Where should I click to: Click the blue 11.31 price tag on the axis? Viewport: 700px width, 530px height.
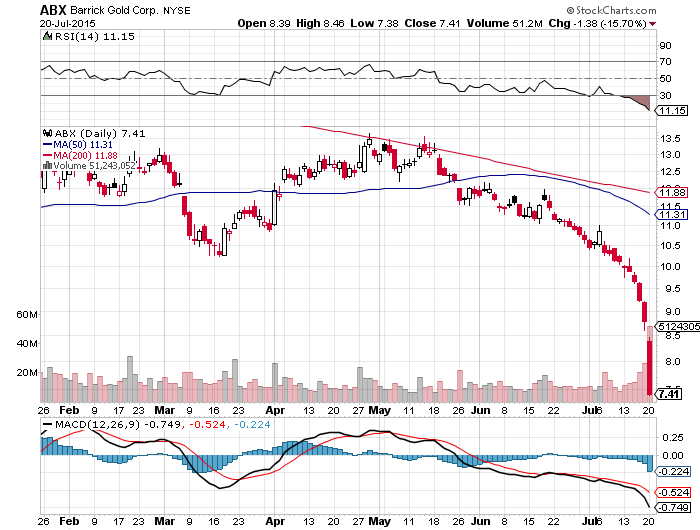(x=672, y=215)
